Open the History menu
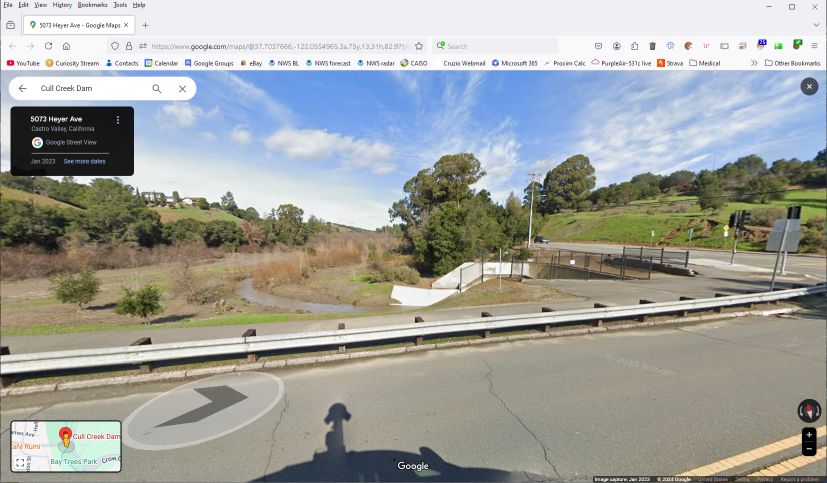The image size is (827, 483). 62,5
